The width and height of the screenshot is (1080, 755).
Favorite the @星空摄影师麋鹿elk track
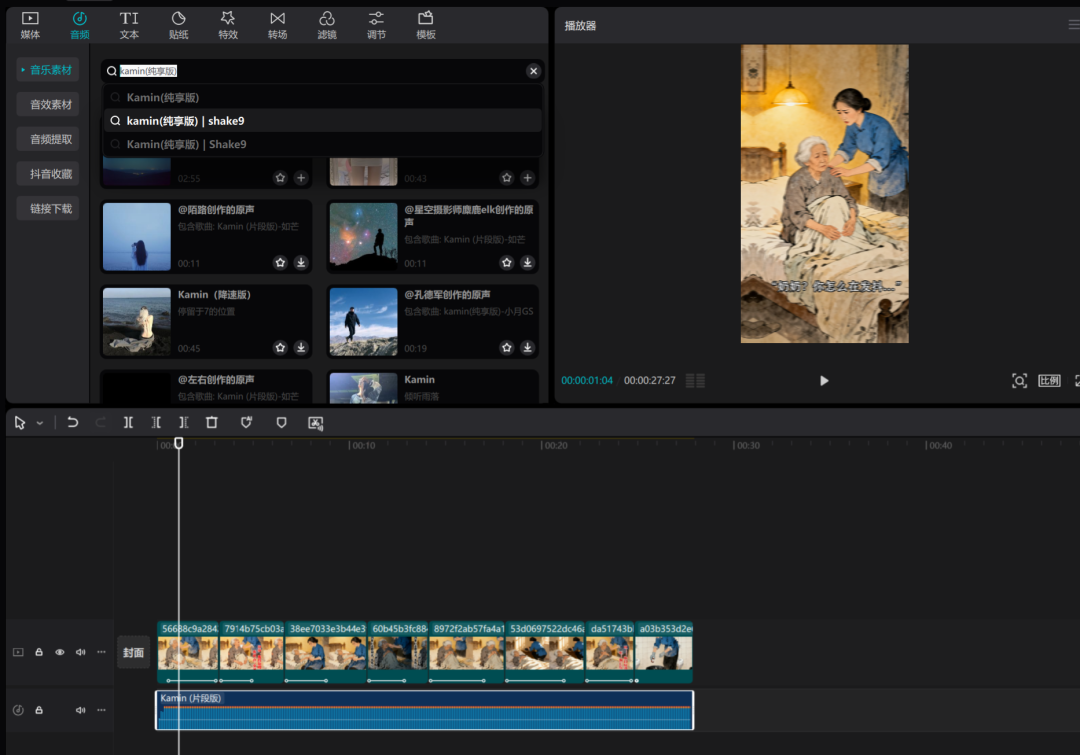[507, 262]
